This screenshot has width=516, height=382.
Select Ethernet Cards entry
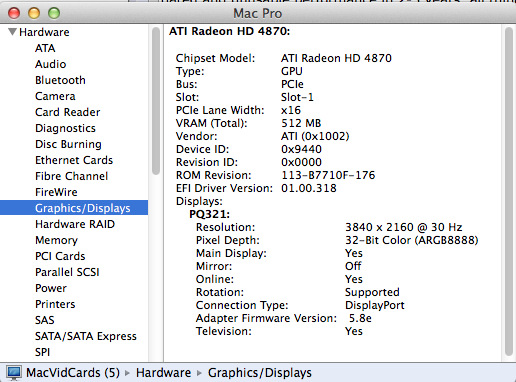[x=74, y=160]
